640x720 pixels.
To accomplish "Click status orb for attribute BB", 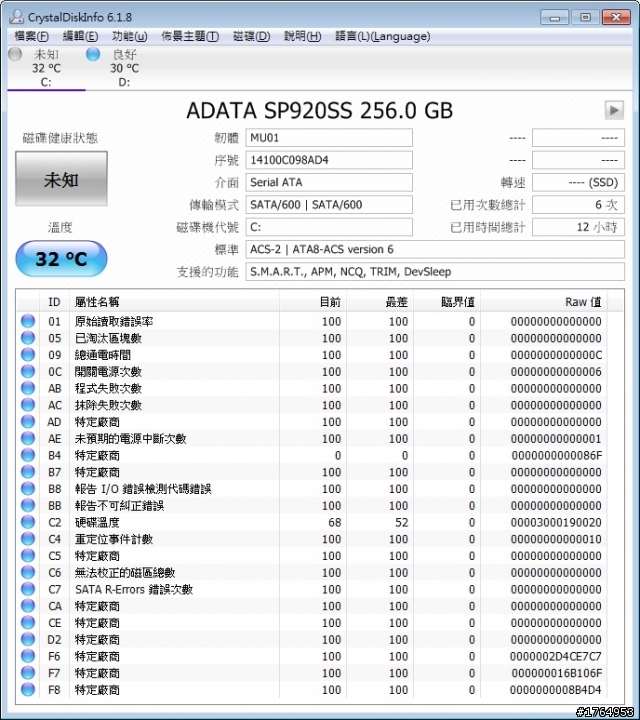I will tap(28, 506).
